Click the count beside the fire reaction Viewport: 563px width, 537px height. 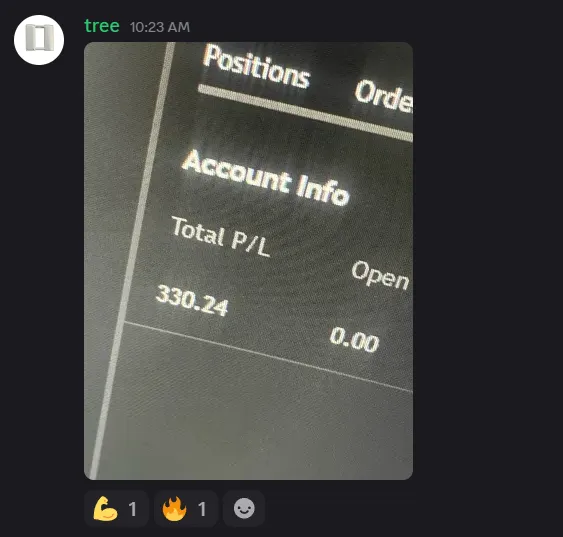(202, 509)
